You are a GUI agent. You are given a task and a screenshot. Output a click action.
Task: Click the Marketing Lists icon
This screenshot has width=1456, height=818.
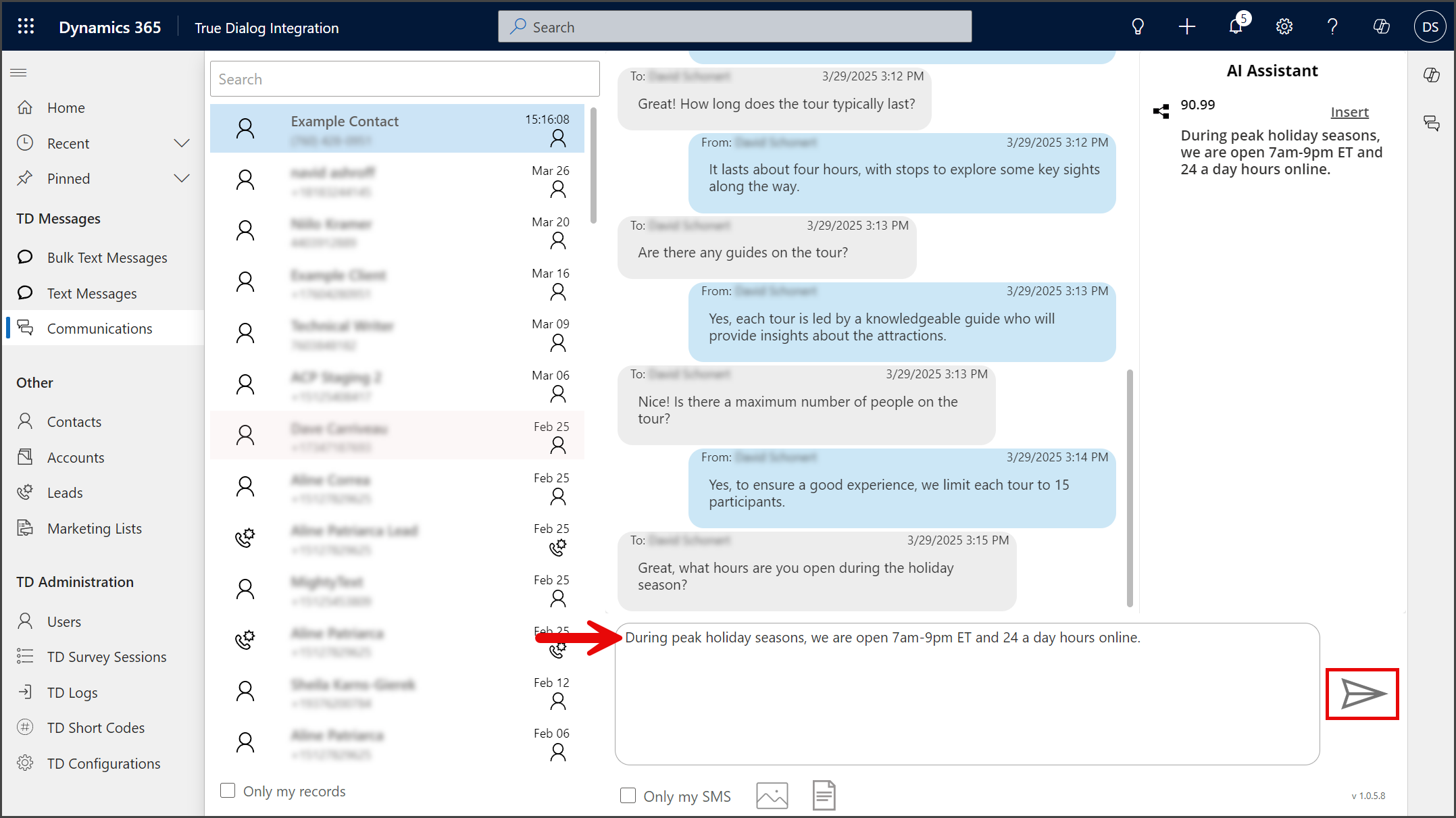point(25,528)
